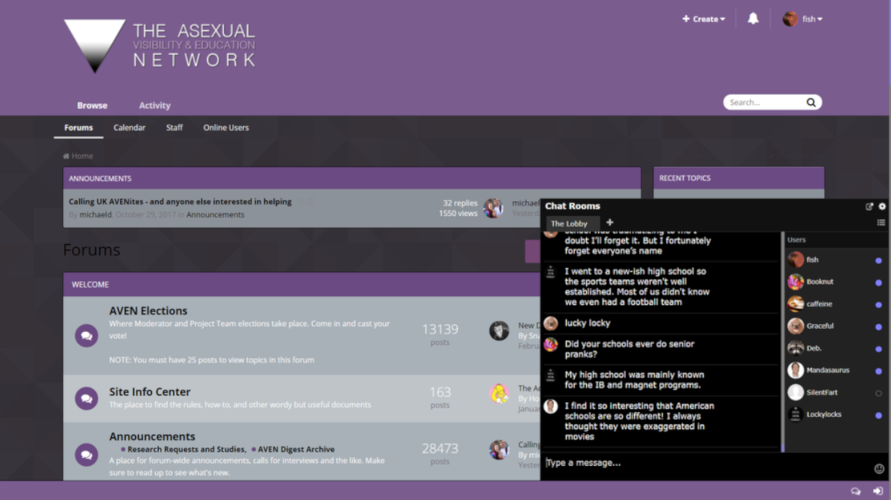Click the last-poster avatar in AVEN Elections row

point(499,331)
